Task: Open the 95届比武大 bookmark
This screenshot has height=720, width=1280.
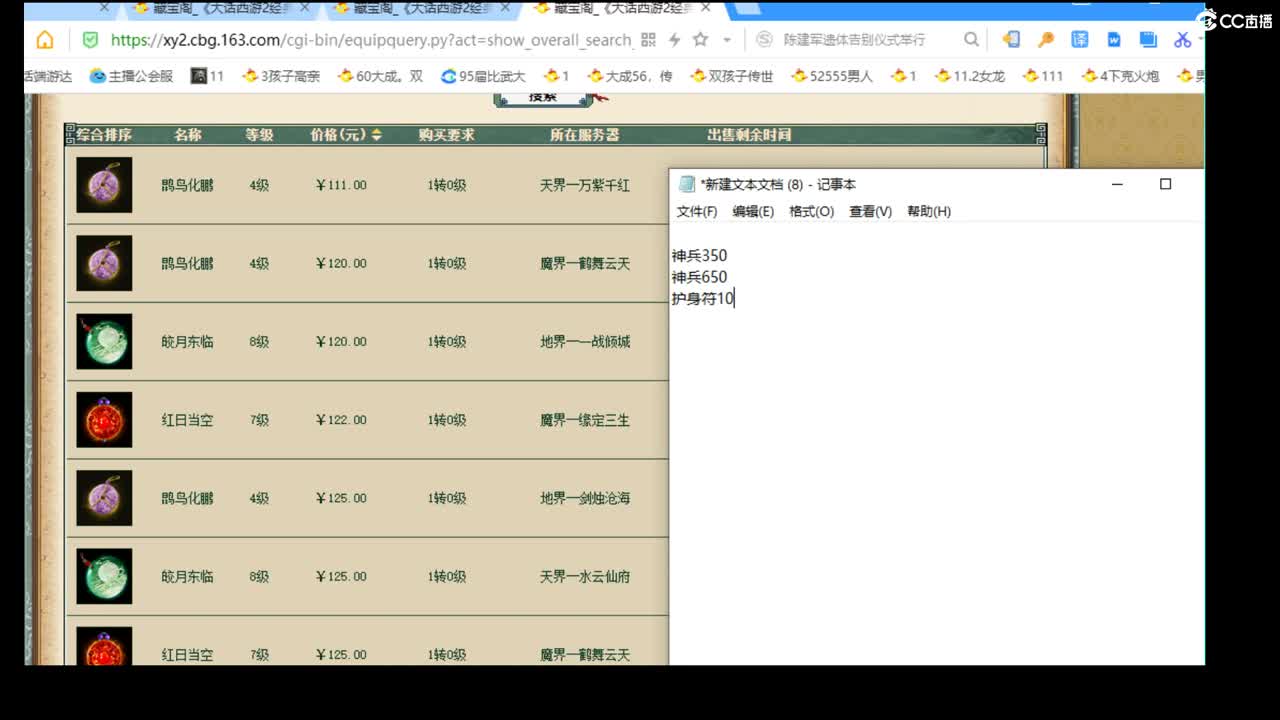Action: tap(483, 76)
